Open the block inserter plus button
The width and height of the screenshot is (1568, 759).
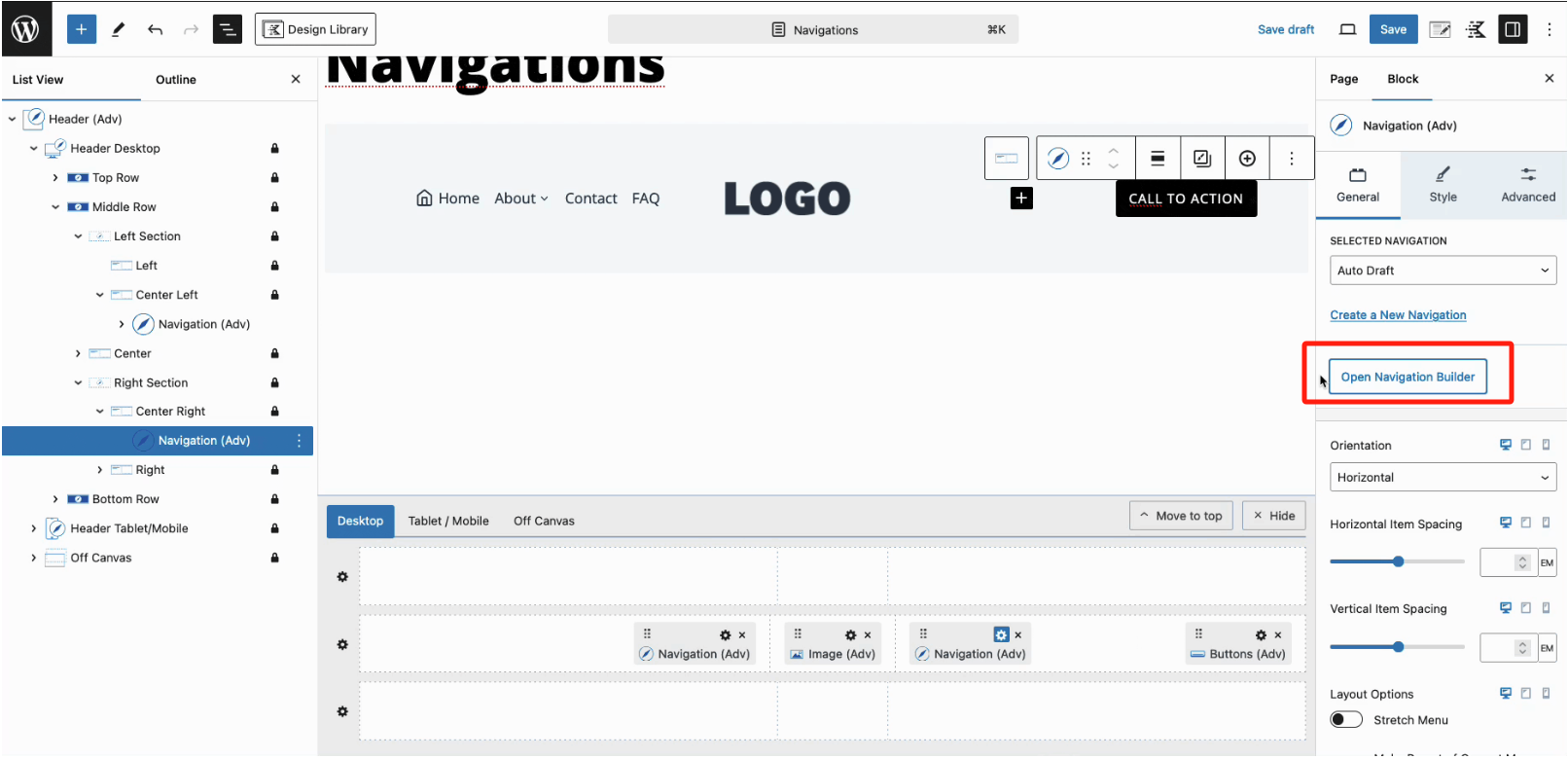tap(82, 29)
